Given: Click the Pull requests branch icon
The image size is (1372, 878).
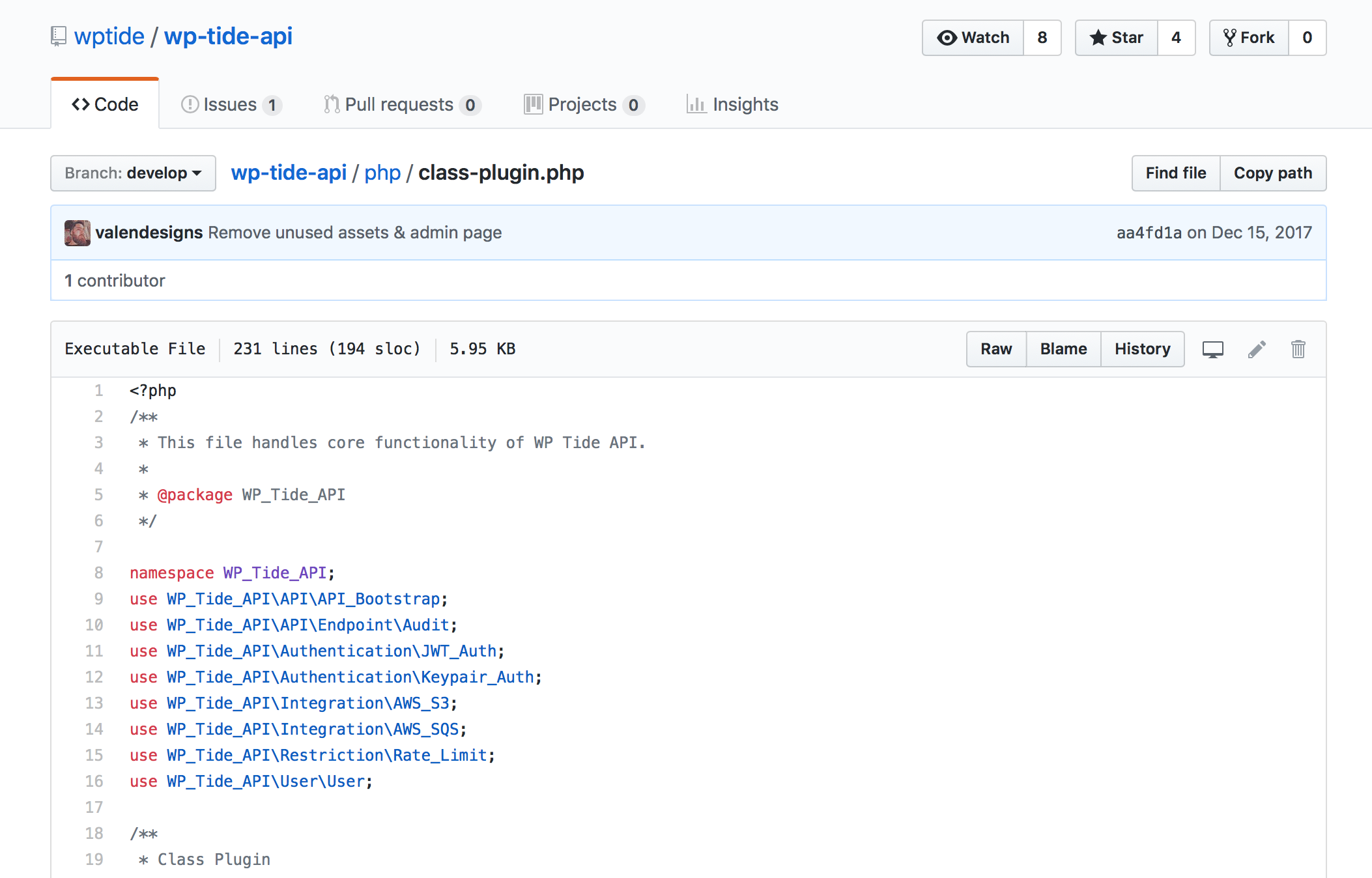Looking at the screenshot, I should [x=331, y=104].
